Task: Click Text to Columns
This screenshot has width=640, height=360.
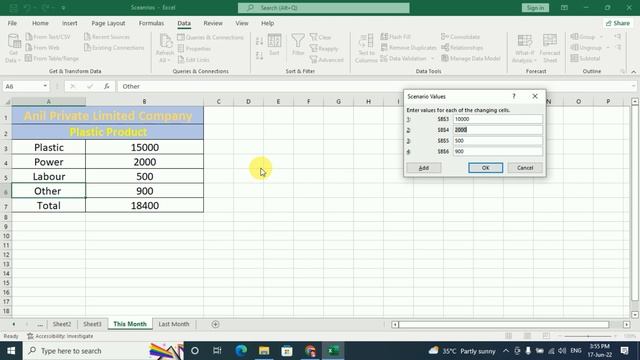Action: pyautogui.click(x=366, y=48)
